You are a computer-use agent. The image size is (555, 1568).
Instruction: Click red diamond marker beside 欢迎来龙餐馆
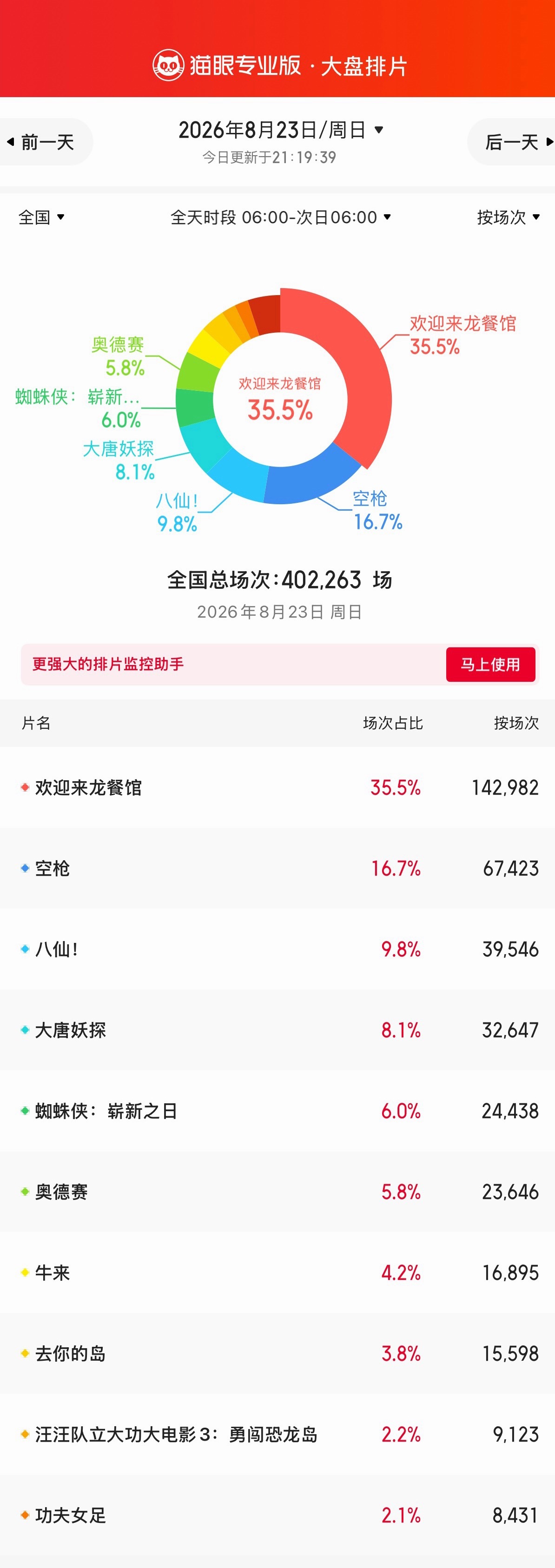point(25,787)
